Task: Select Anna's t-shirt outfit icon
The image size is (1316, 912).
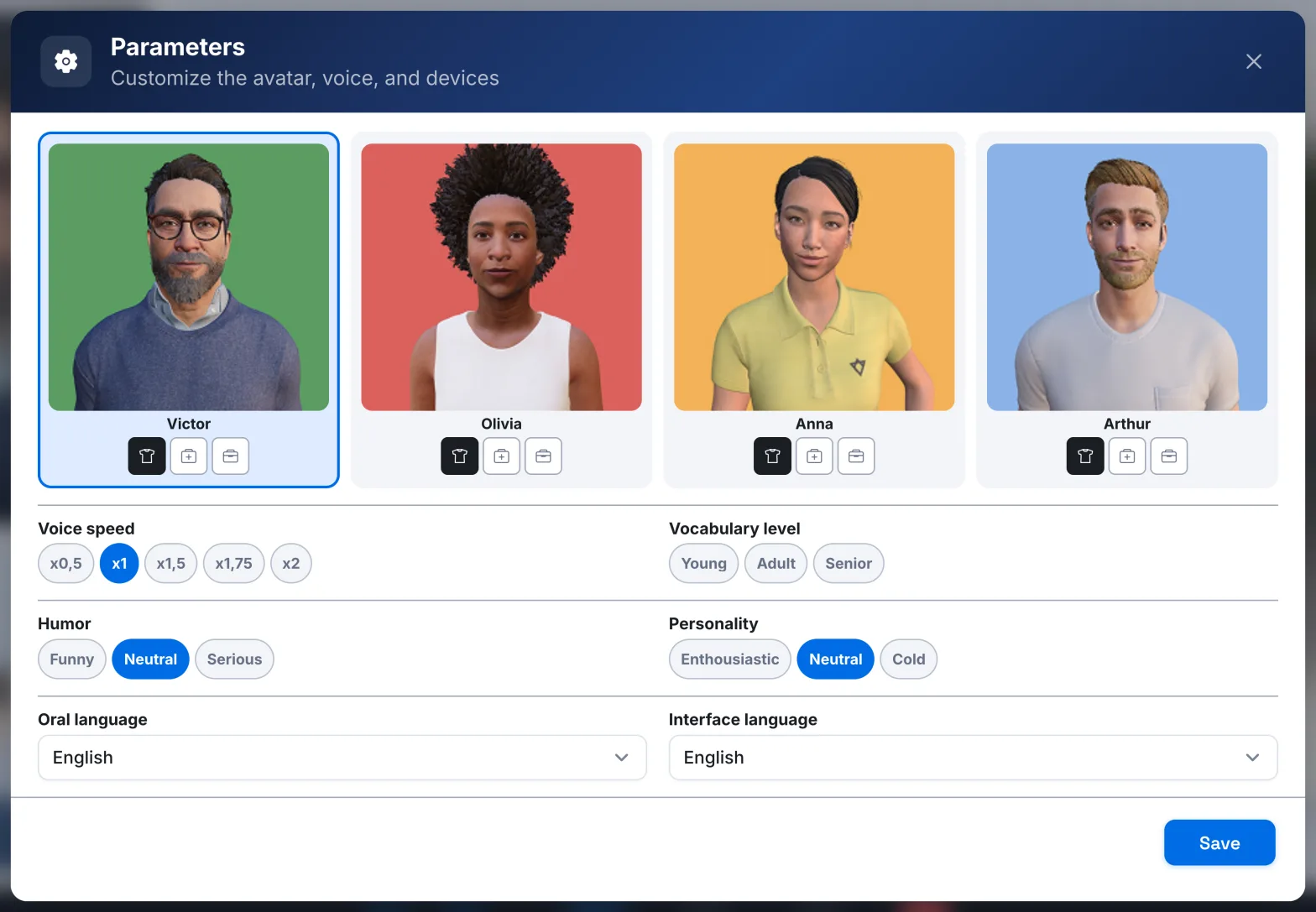Action: 772,456
